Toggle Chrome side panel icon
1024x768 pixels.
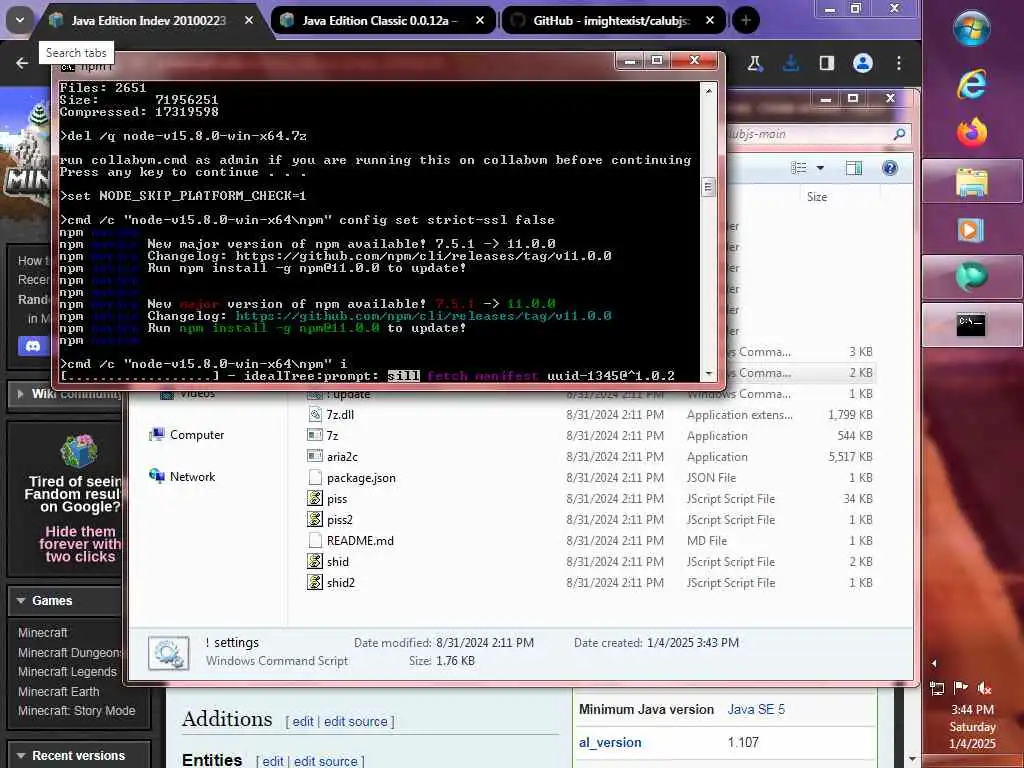pyautogui.click(x=827, y=63)
